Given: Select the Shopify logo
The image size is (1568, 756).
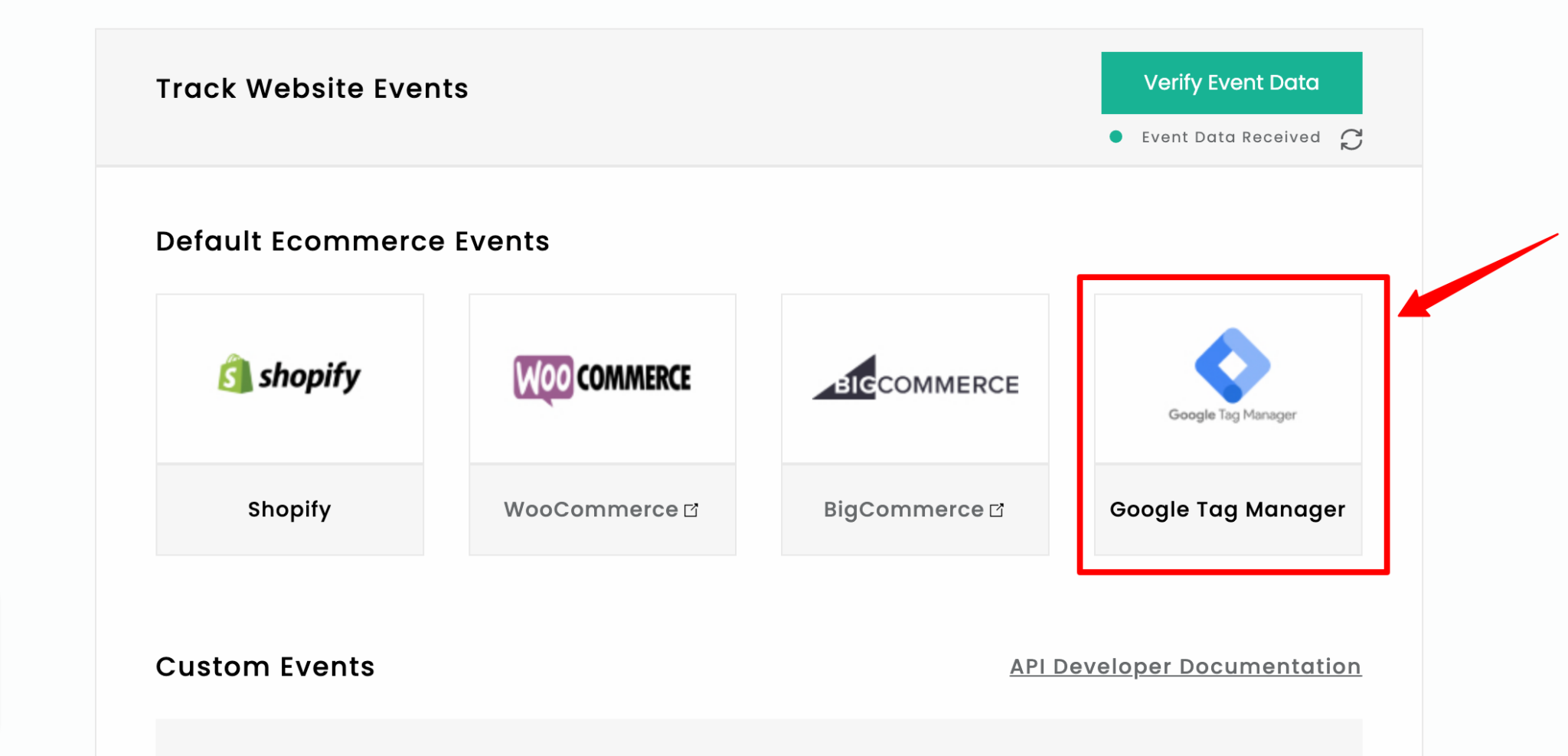Looking at the screenshot, I should (x=289, y=376).
